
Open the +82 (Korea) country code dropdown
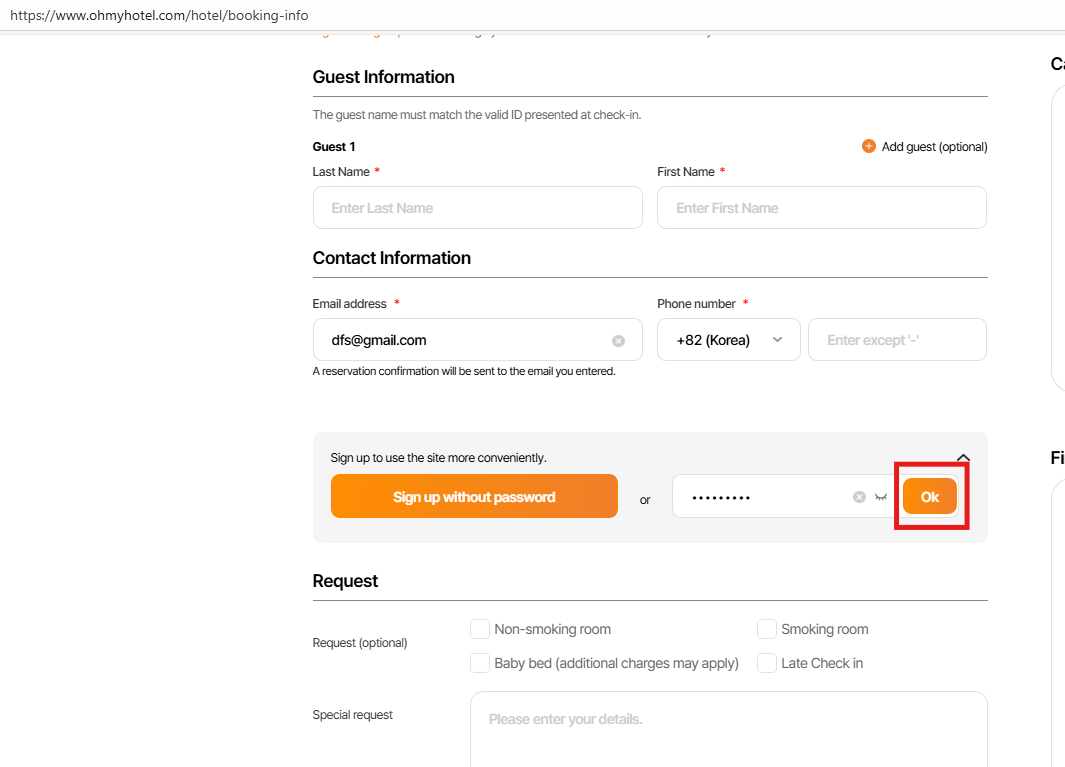pos(729,340)
